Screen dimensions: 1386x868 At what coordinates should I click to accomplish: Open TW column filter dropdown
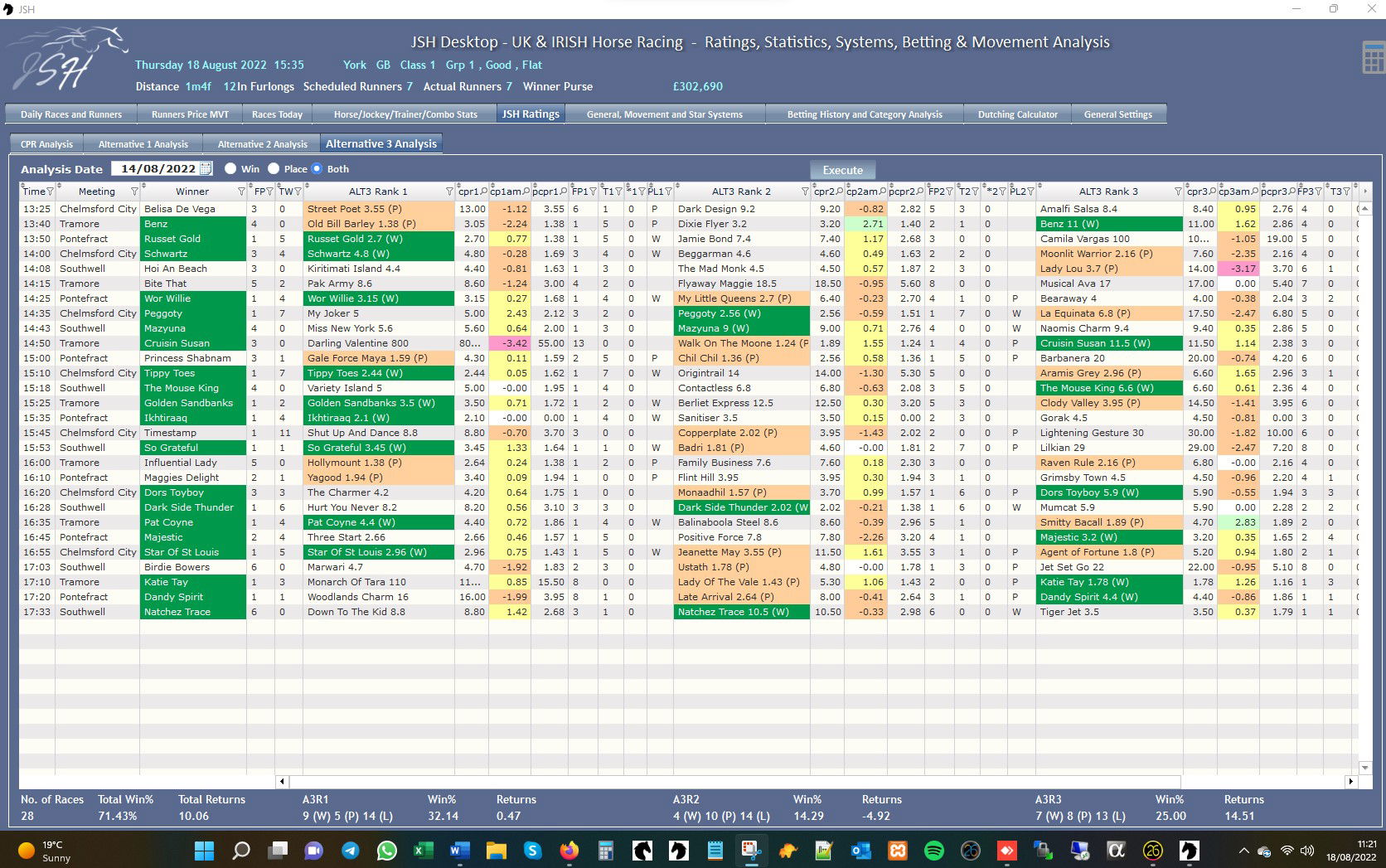tap(297, 192)
